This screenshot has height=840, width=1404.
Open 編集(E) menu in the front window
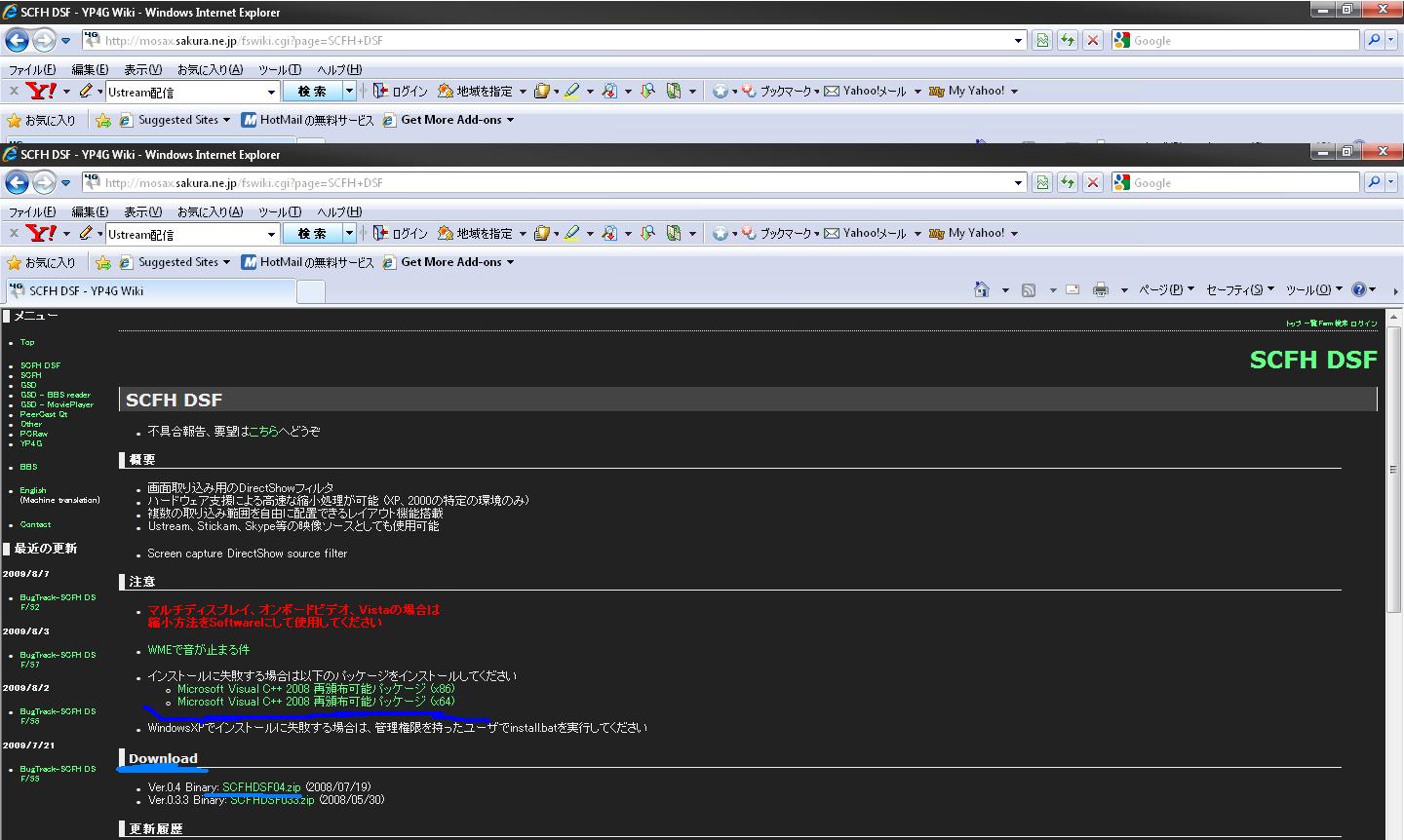click(90, 211)
